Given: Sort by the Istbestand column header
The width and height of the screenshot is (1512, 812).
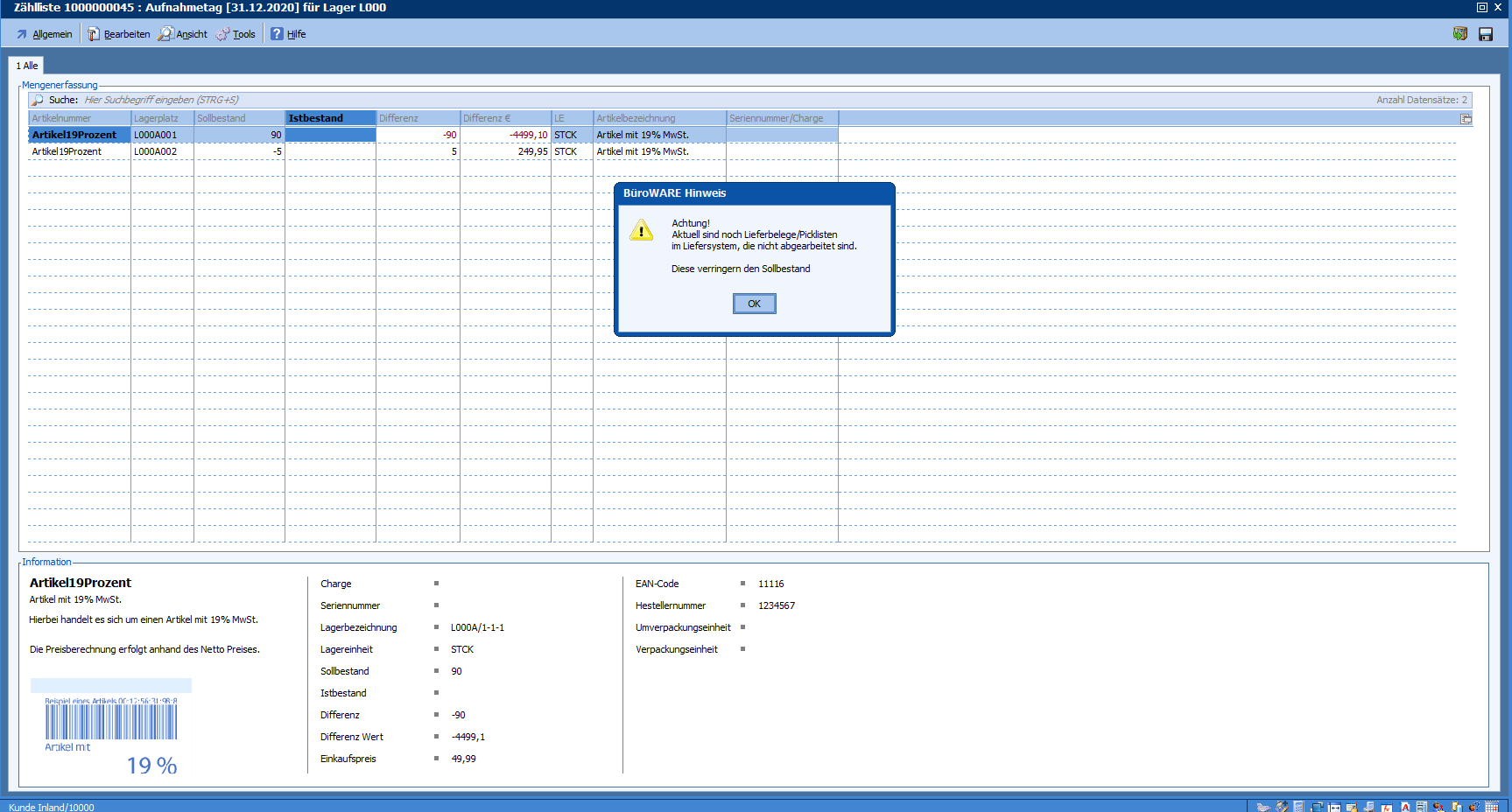Looking at the screenshot, I should [x=330, y=118].
